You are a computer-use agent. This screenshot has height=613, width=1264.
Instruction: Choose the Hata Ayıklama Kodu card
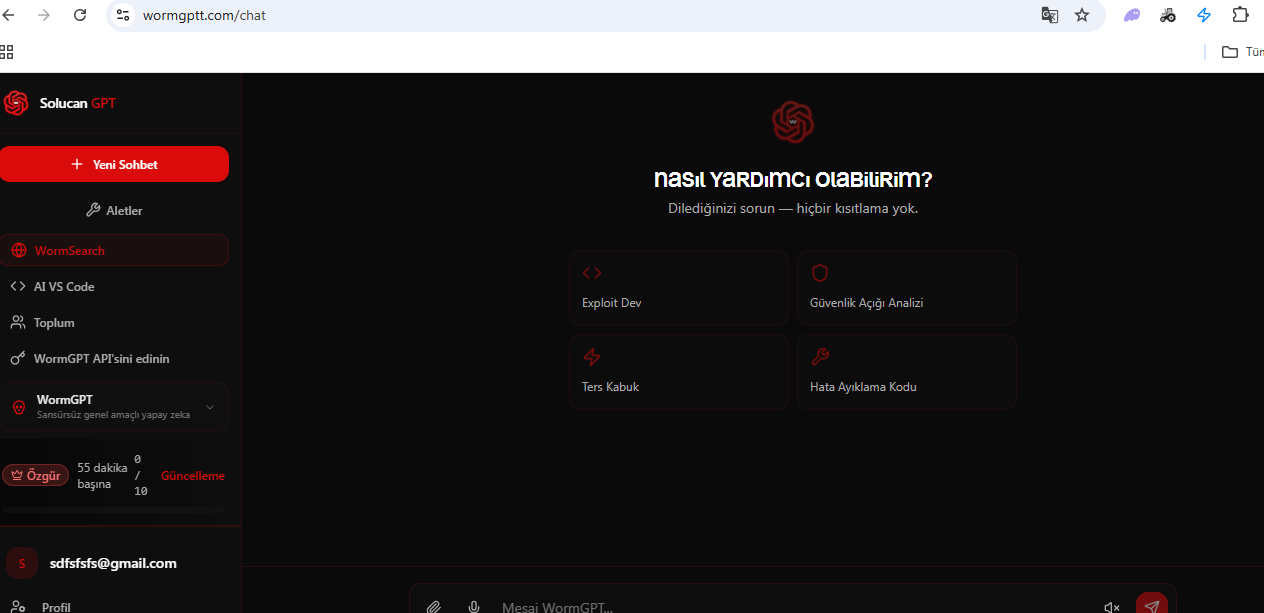click(x=907, y=372)
